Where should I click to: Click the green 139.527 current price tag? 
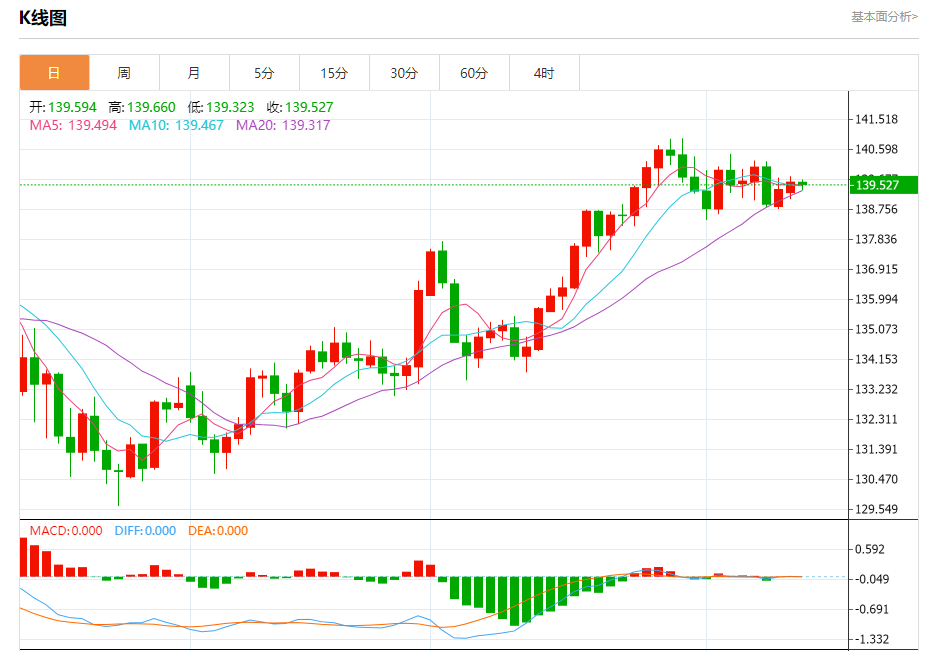click(884, 185)
